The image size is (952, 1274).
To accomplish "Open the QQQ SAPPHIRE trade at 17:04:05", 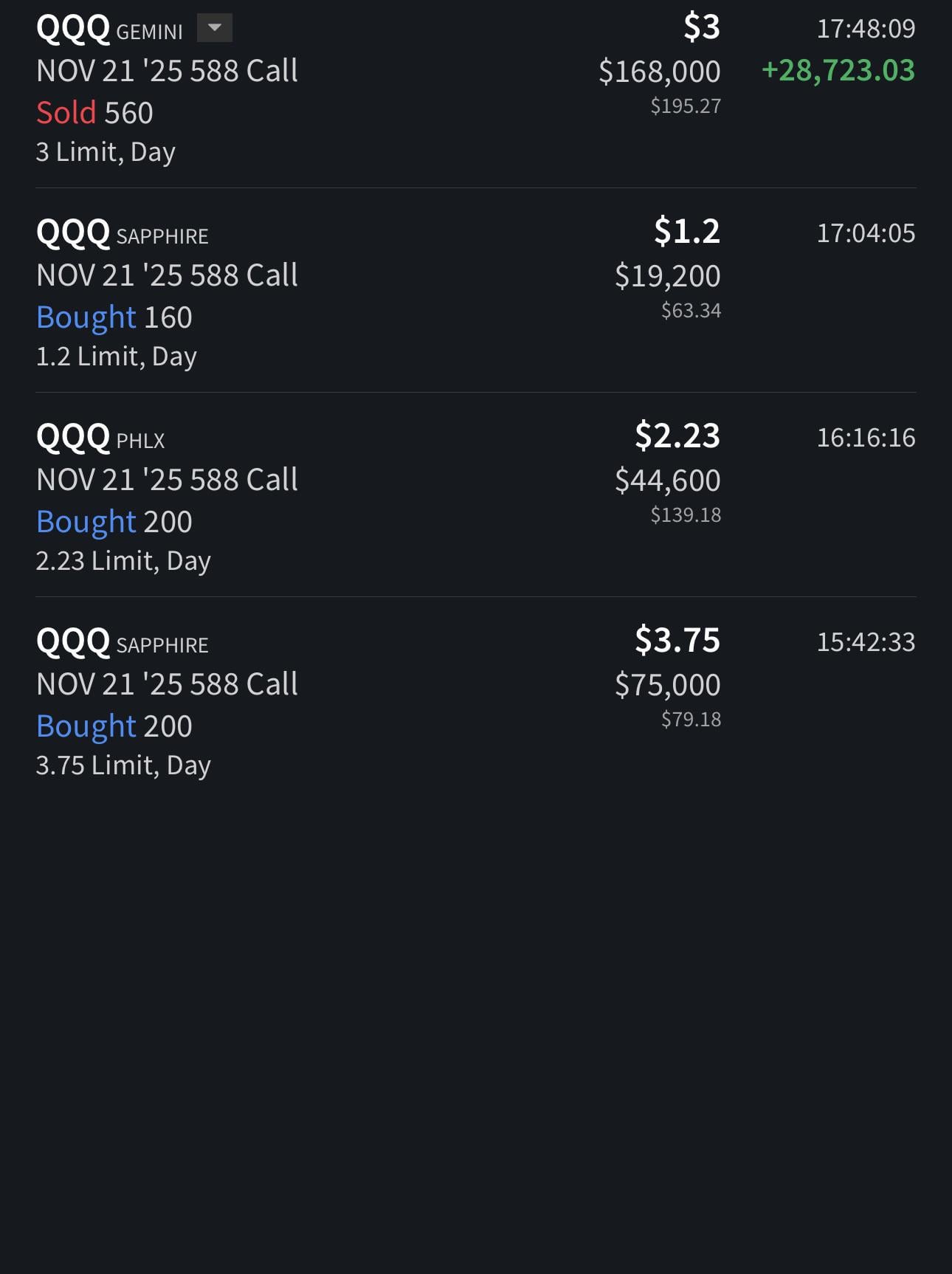I will click(x=122, y=233).
